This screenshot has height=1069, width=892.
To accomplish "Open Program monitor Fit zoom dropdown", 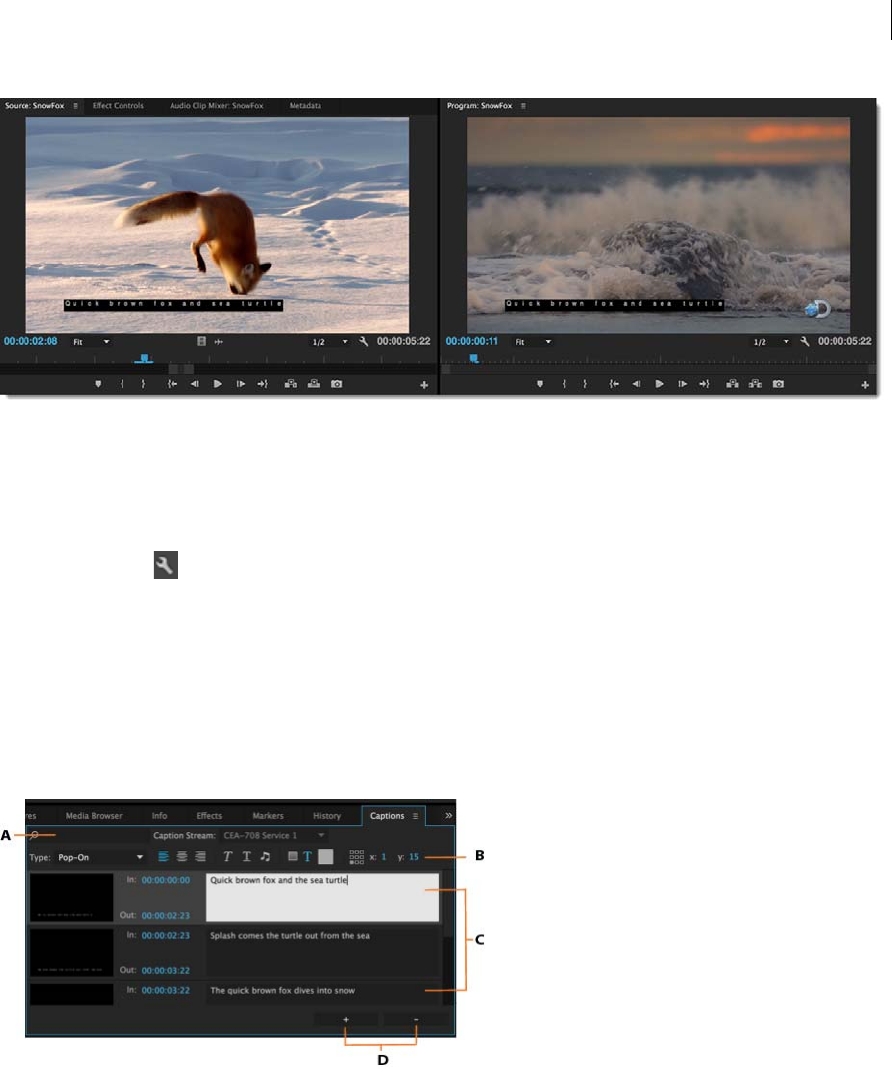I will pos(533,342).
